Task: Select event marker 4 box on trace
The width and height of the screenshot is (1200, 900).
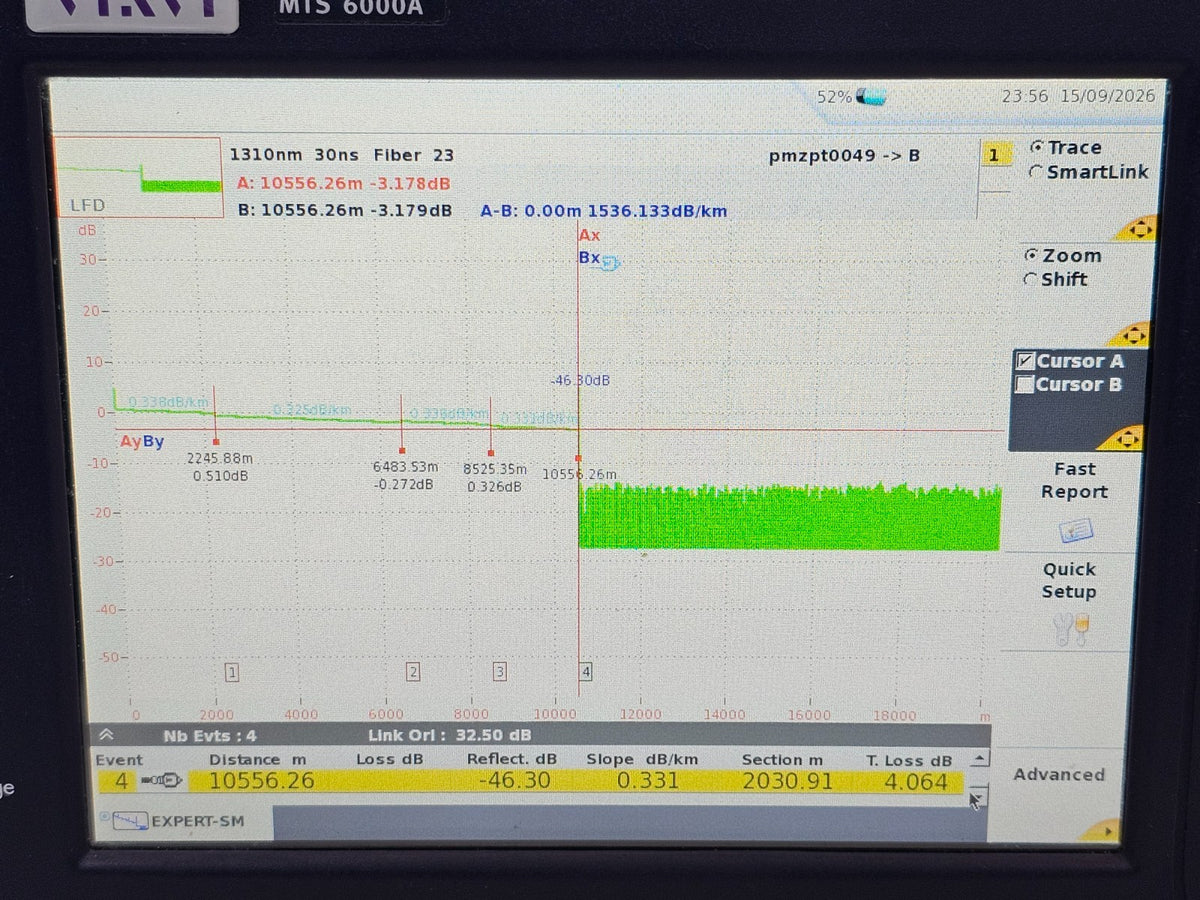Action: [x=586, y=672]
